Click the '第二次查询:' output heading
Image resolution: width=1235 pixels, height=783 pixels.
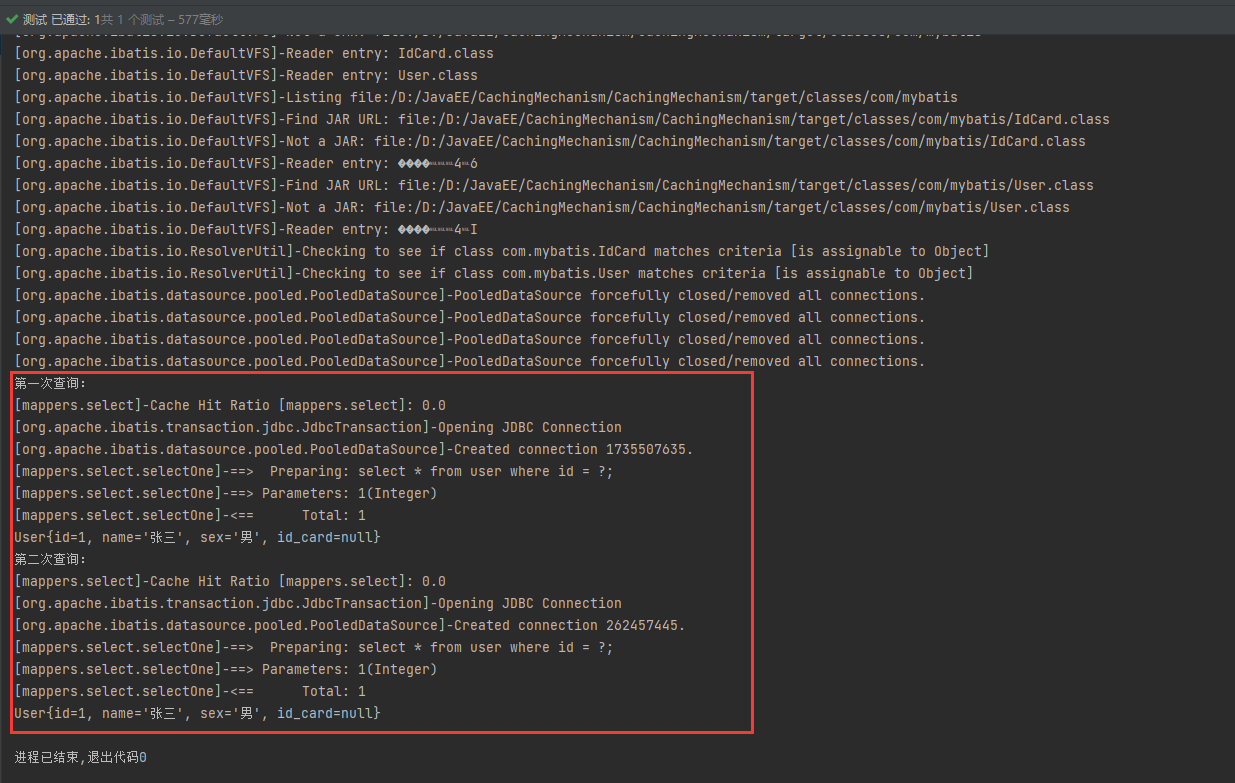tap(51, 559)
